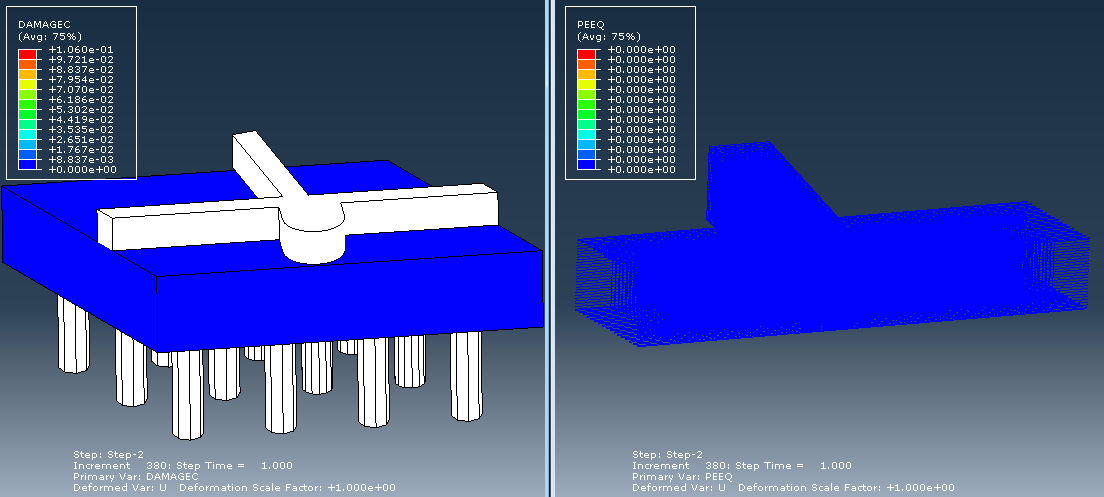Image resolution: width=1104 pixels, height=497 pixels.
Task: Click the +1.060e-01 maximum legend value
Action: pos(82,50)
